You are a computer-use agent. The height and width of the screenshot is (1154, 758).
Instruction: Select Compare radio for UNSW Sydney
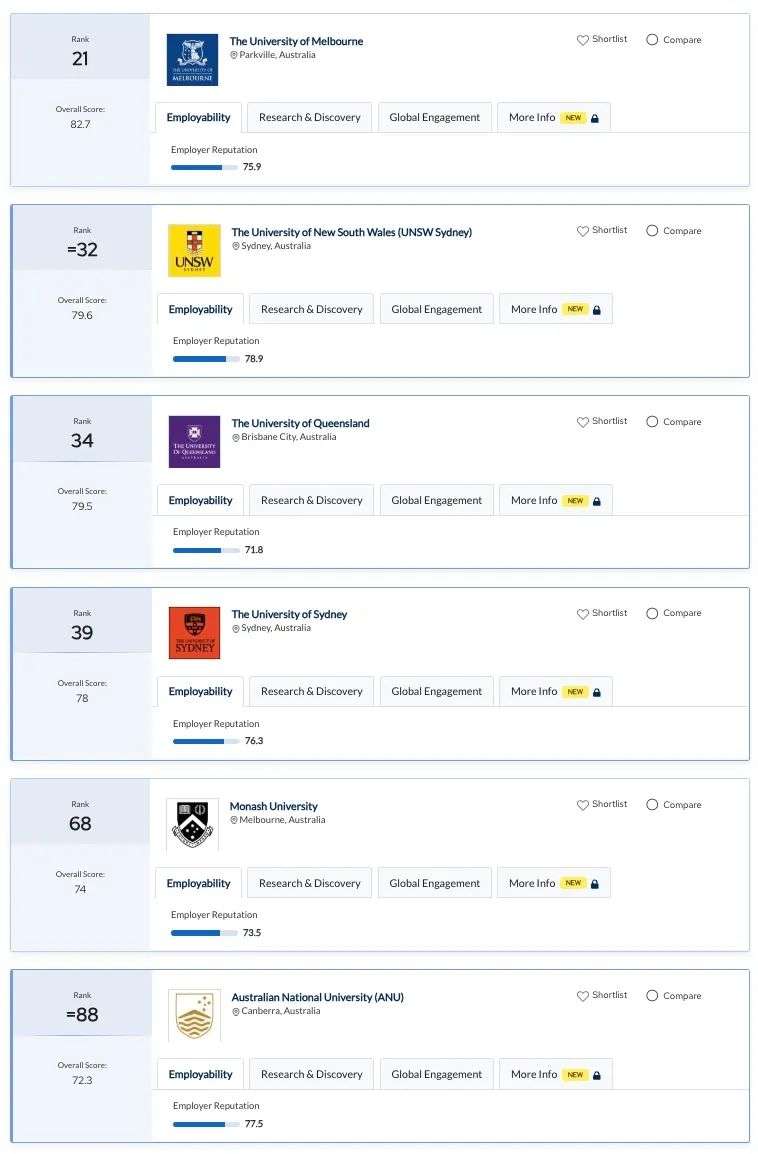pos(652,230)
